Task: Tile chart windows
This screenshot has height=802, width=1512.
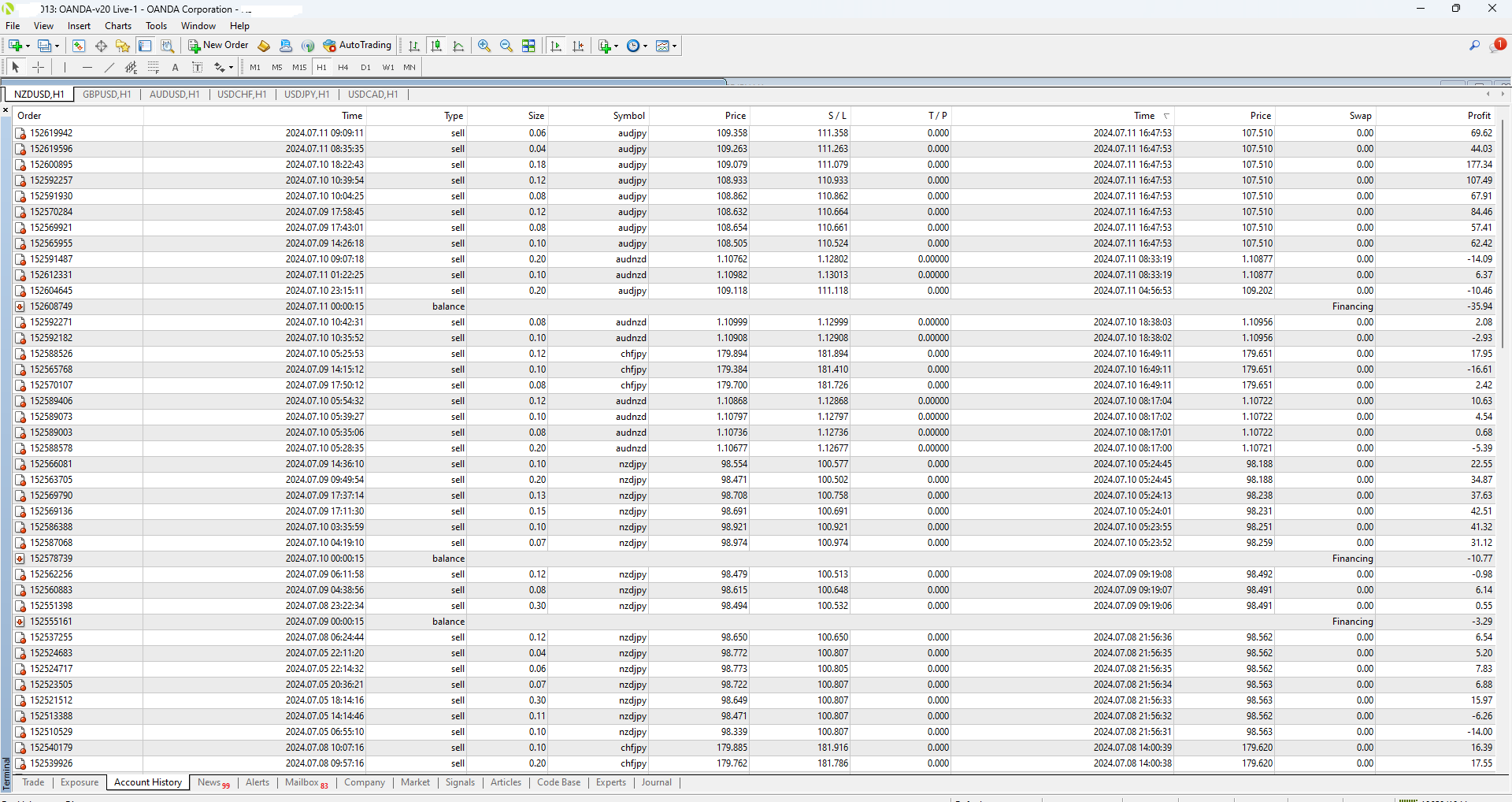Action: [528, 46]
